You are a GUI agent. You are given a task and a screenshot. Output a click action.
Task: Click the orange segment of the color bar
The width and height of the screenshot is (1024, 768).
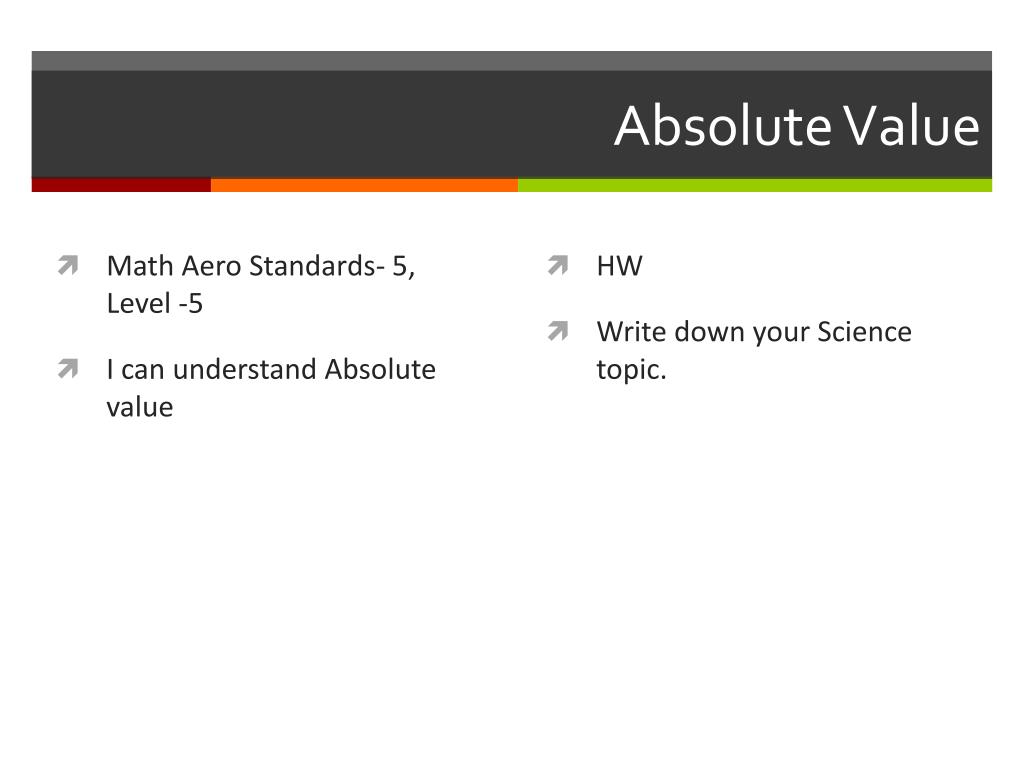coord(364,185)
